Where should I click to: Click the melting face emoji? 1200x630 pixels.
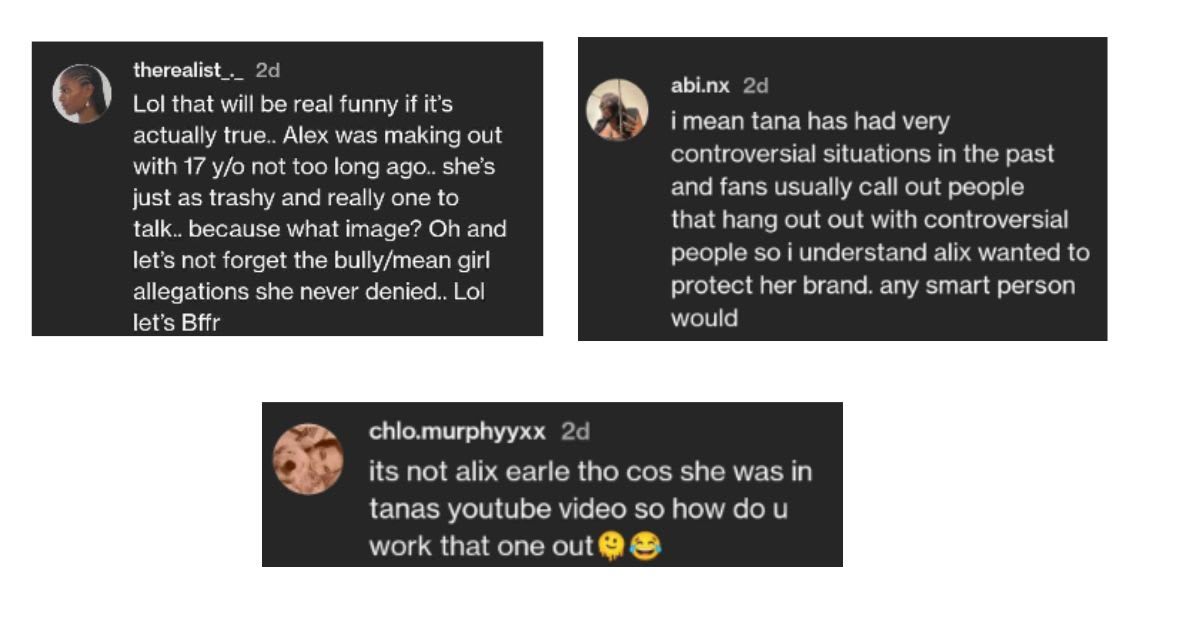(612, 548)
